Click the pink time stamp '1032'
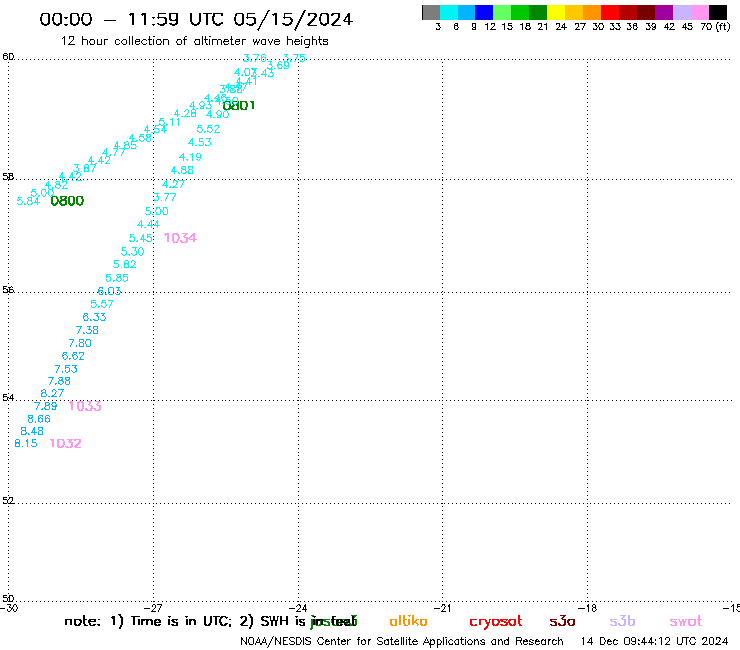 [66, 444]
